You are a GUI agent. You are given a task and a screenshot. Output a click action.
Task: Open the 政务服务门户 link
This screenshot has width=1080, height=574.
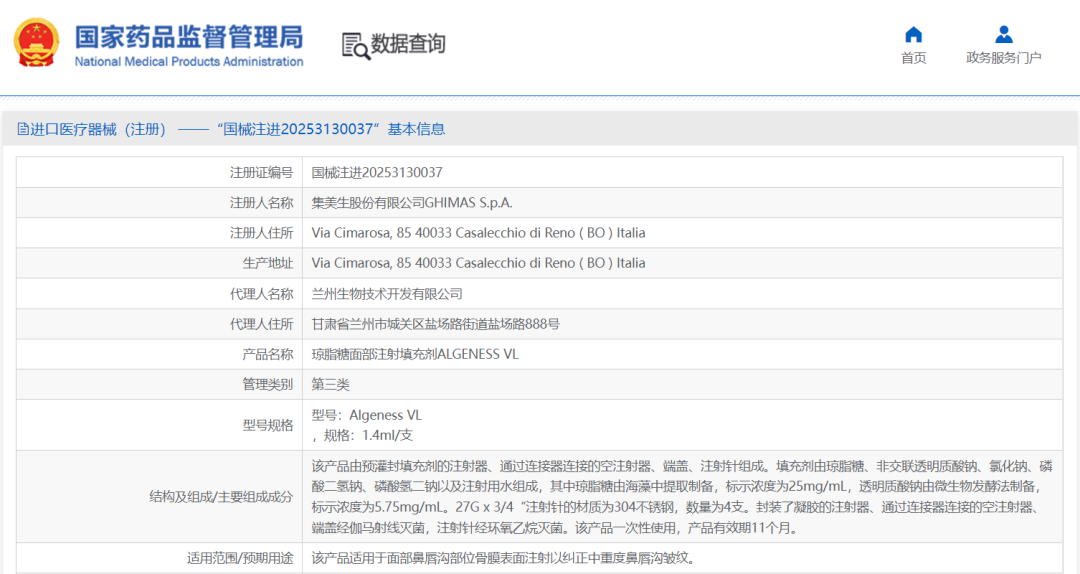tap(1004, 58)
